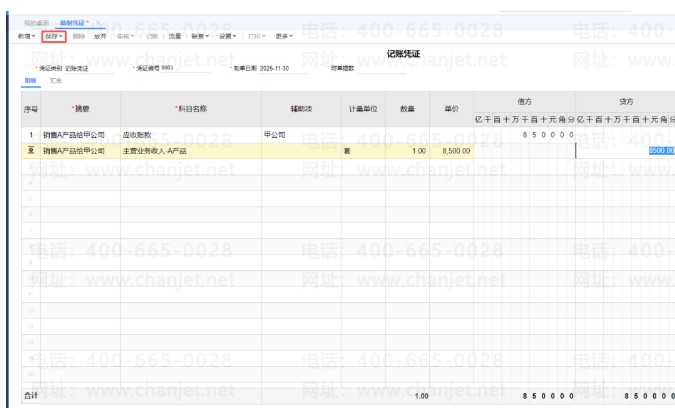Click the 计量单位 column header
Viewport: 675px width, 408px height.
363,109
